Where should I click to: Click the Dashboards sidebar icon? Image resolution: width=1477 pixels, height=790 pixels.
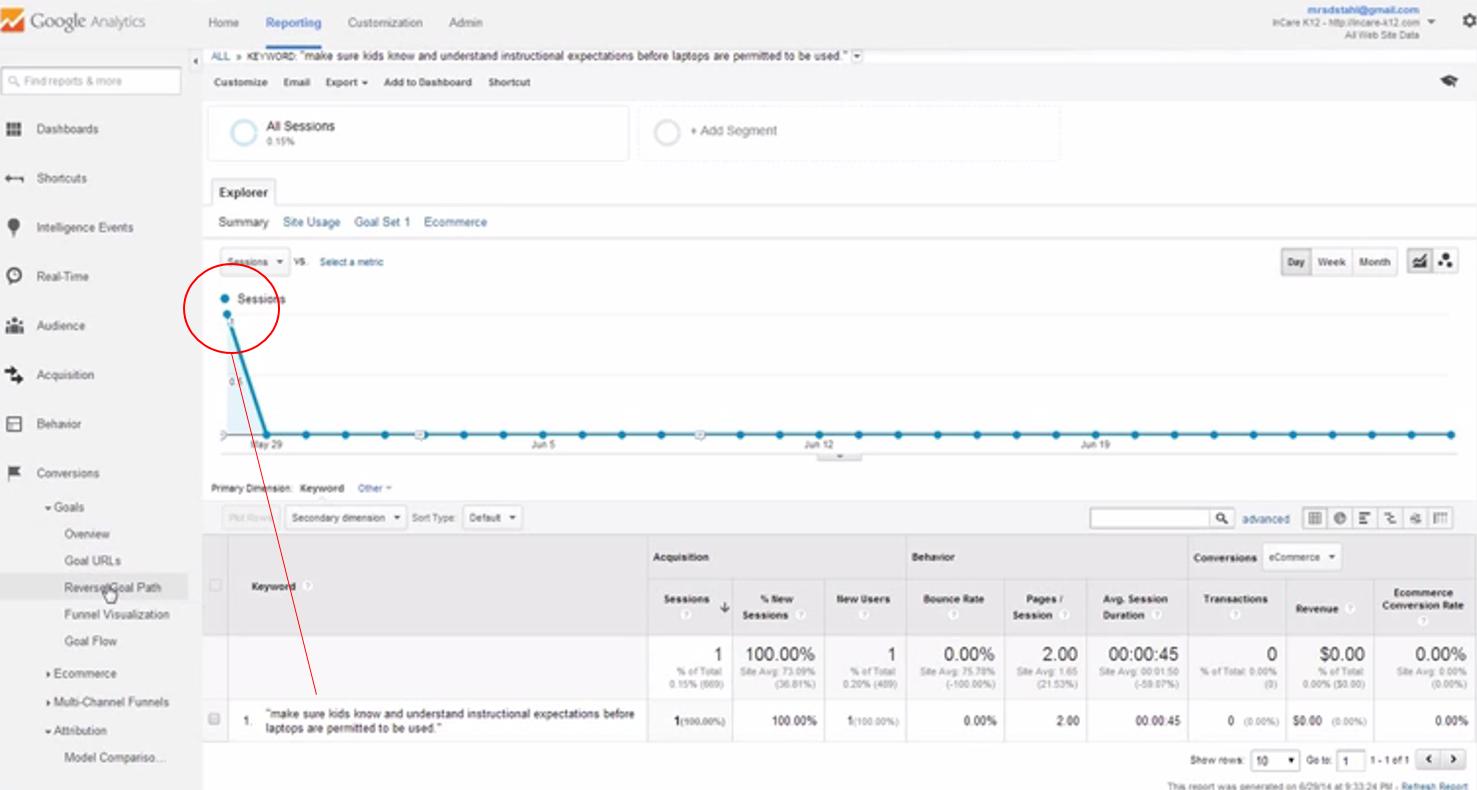click(14, 129)
